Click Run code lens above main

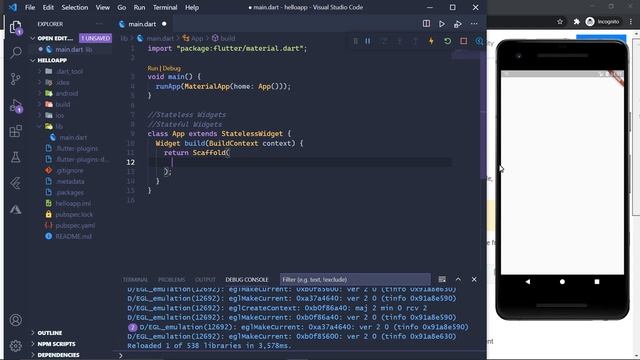(x=153, y=68)
